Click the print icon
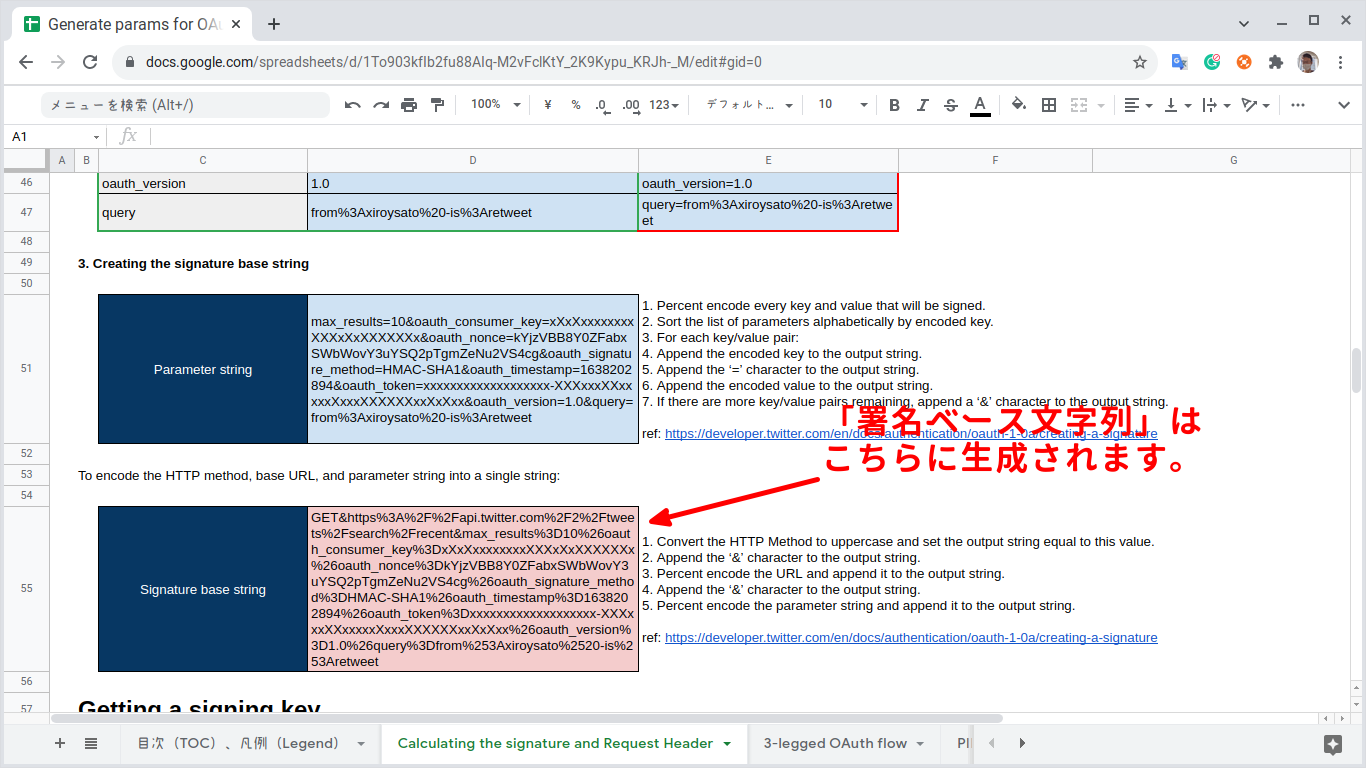The height and width of the screenshot is (768, 1366). pos(408,104)
